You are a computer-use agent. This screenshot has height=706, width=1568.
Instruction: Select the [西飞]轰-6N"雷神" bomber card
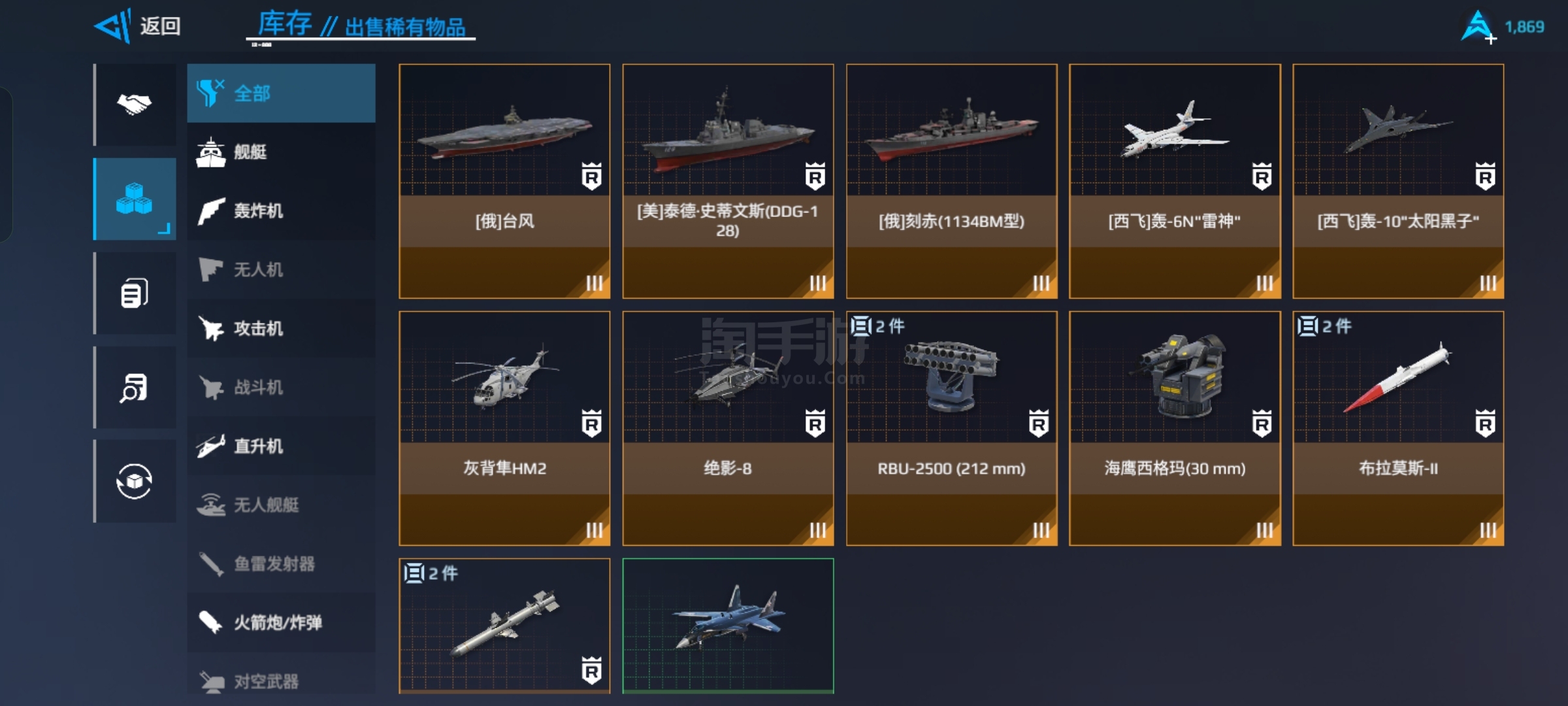click(1175, 181)
